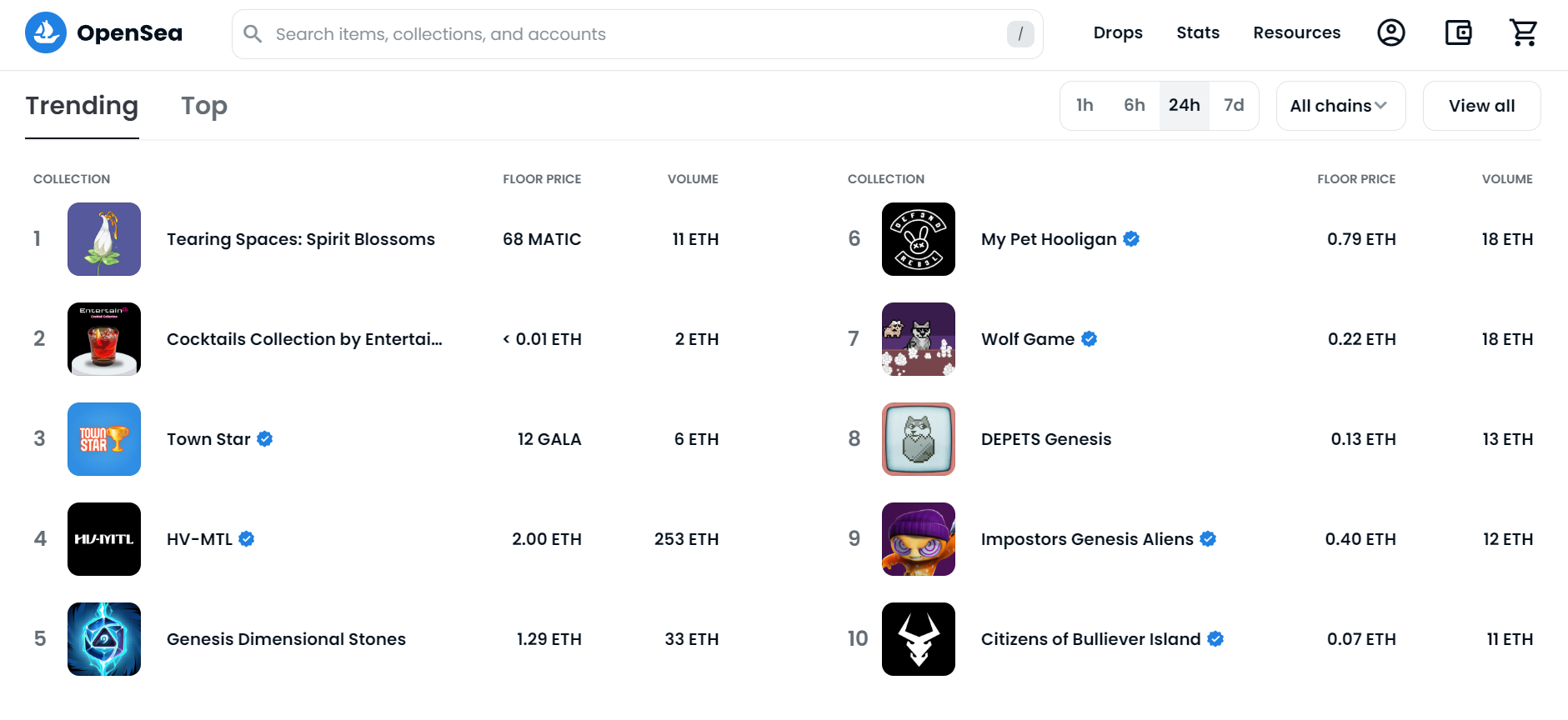Open the shopping cart
Viewport: 1568px width, 720px height.
[x=1524, y=32]
